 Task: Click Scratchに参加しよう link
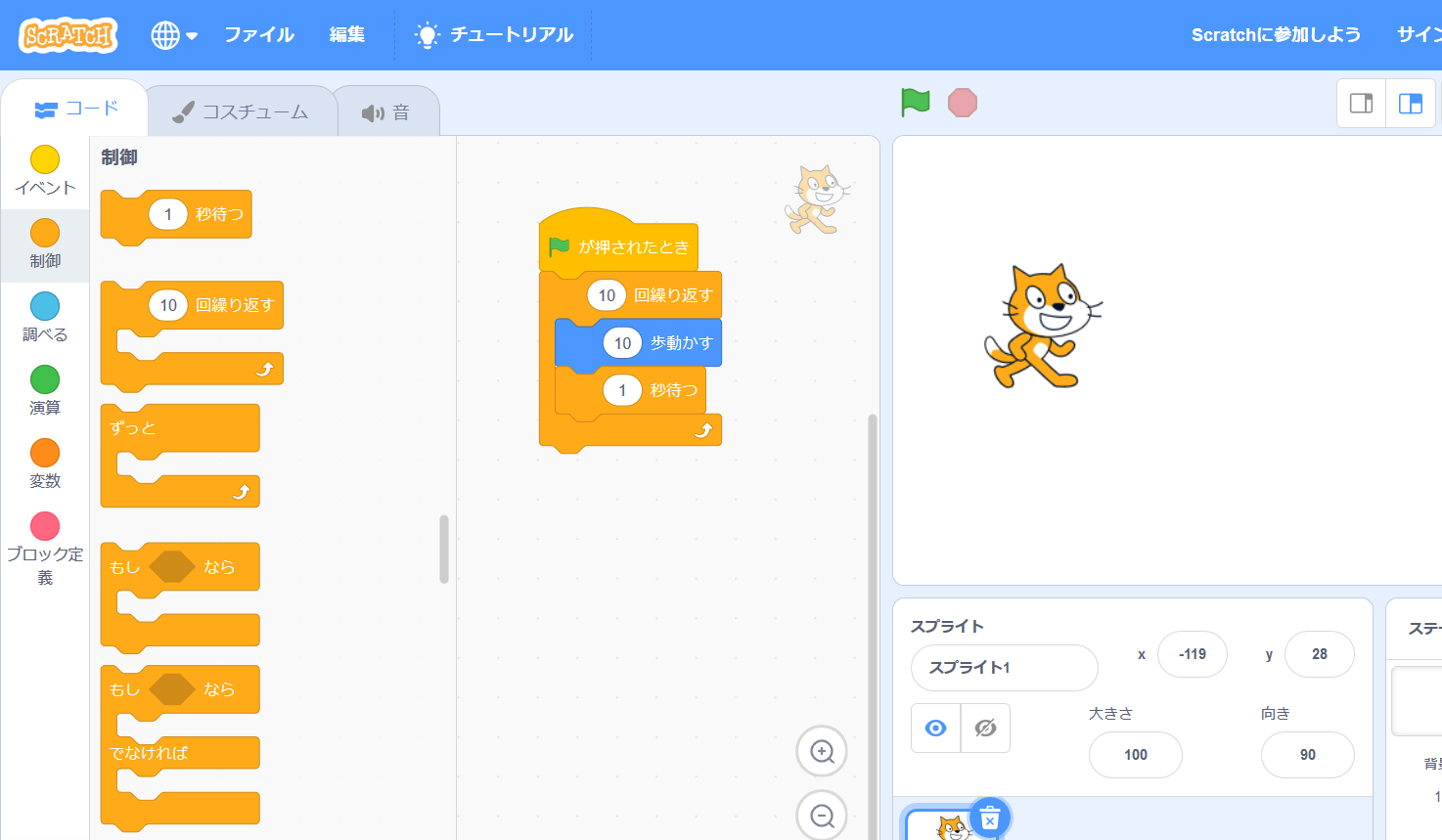tap(1276, 35)
